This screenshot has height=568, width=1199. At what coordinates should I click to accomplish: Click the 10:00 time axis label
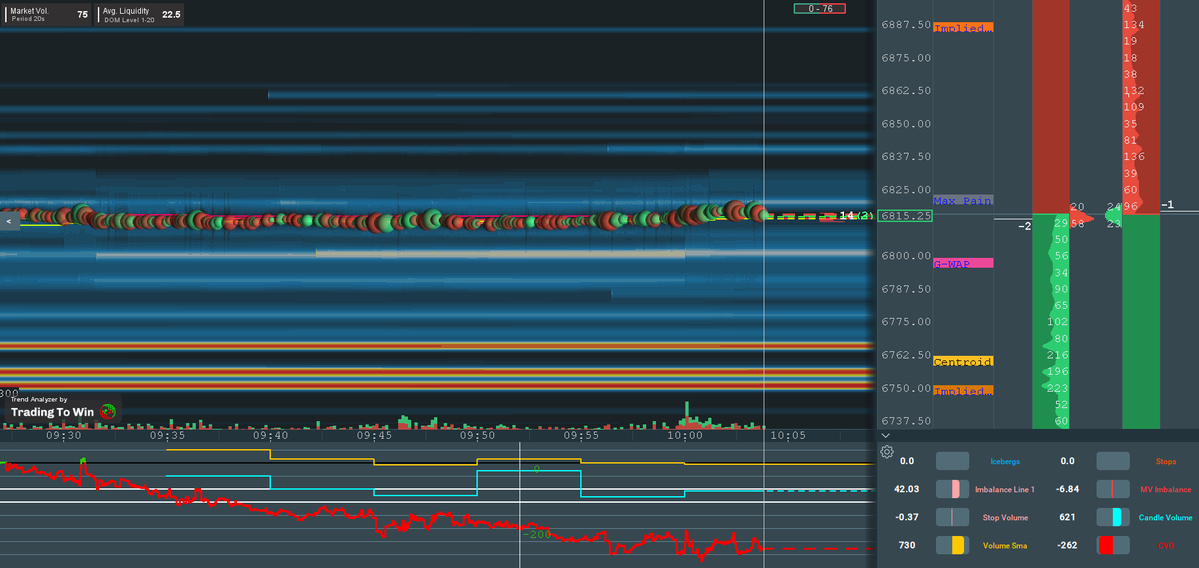pos(684,435)
